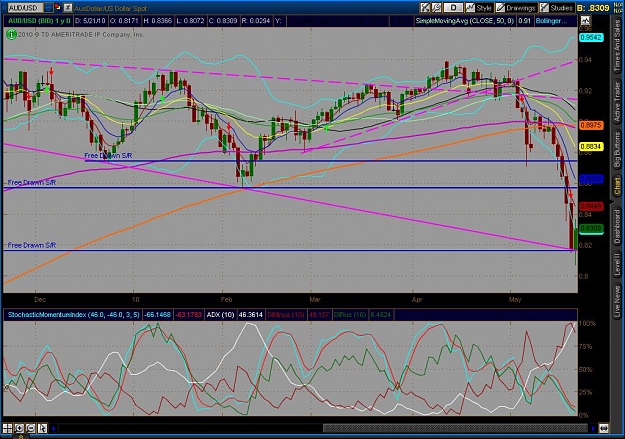625x439 pixels.
Task: Open the Studies menu
Action: 556,8
